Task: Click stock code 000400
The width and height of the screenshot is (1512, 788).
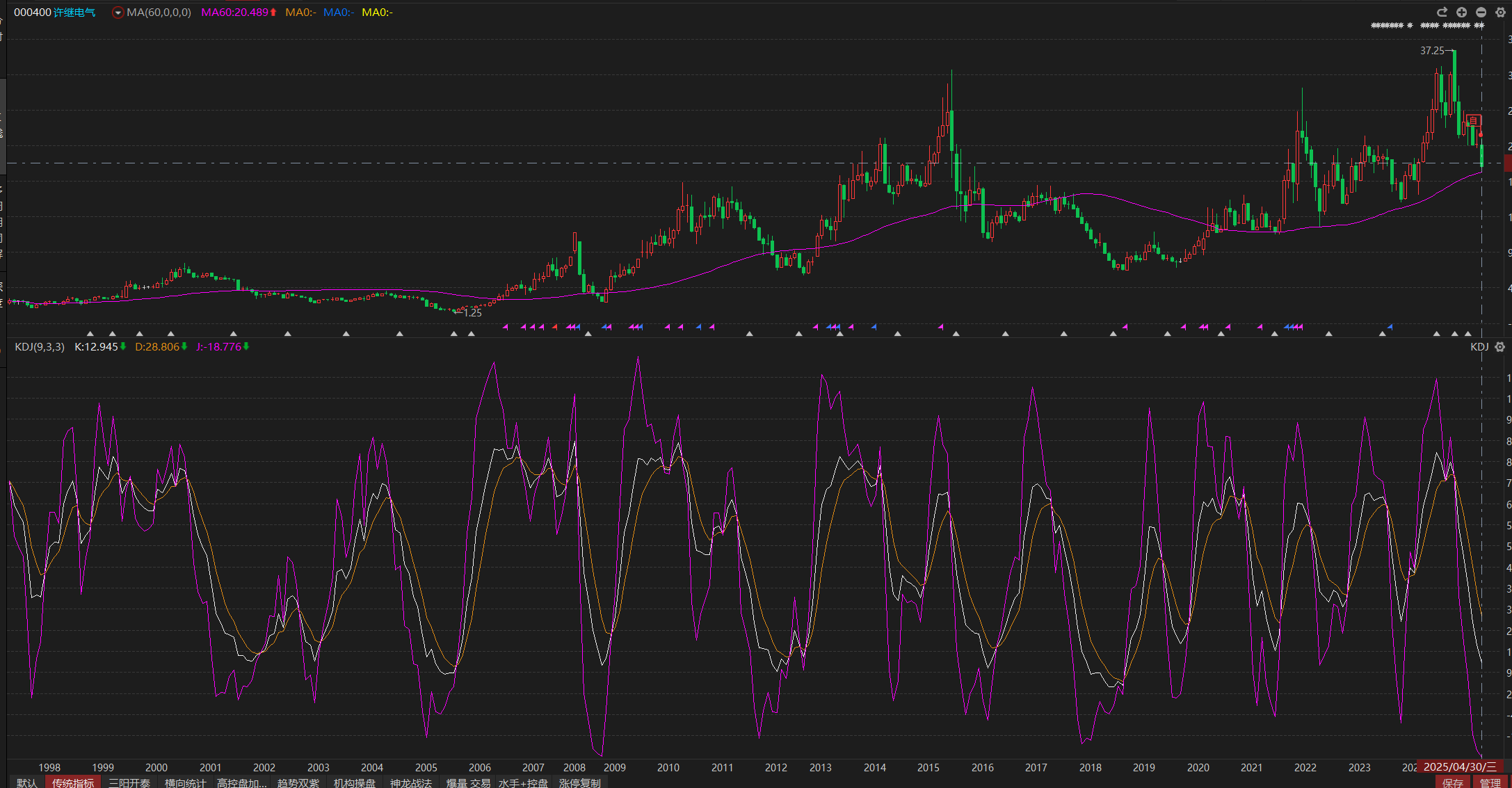Action: click(32, 13)
